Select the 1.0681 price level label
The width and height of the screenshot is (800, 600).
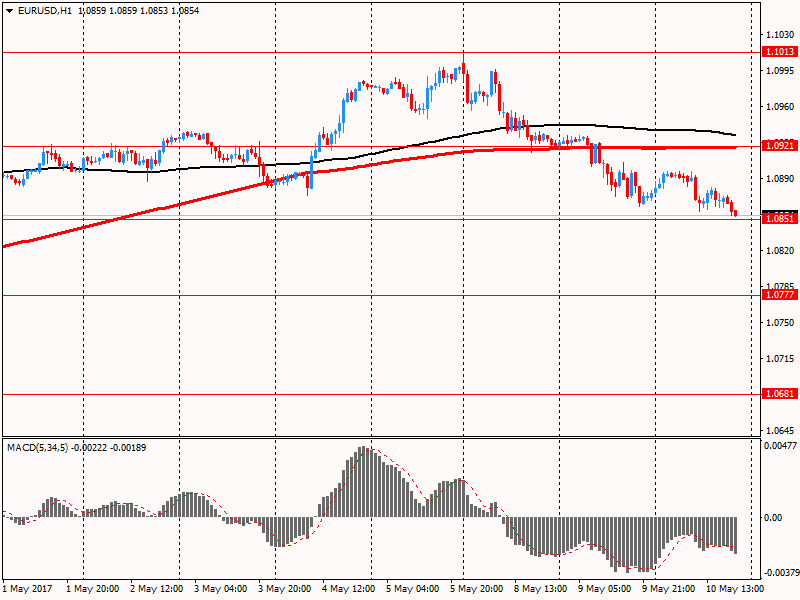780,394
